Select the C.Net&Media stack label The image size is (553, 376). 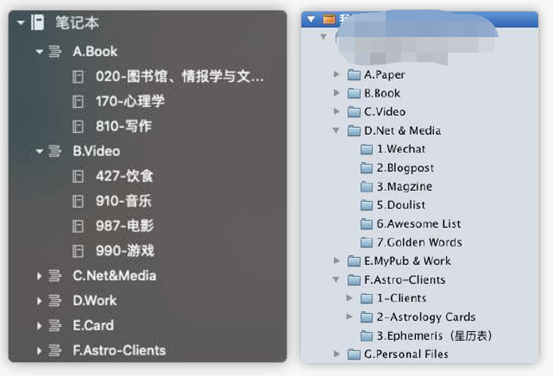pos(114,276)
